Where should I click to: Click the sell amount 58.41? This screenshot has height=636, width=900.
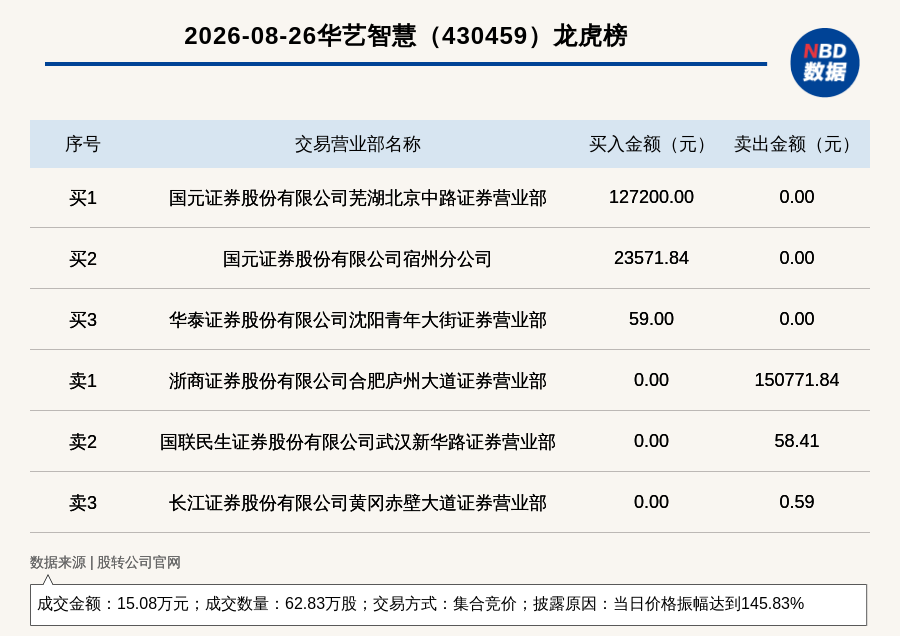pyautogui.click(x=796, y=441)
